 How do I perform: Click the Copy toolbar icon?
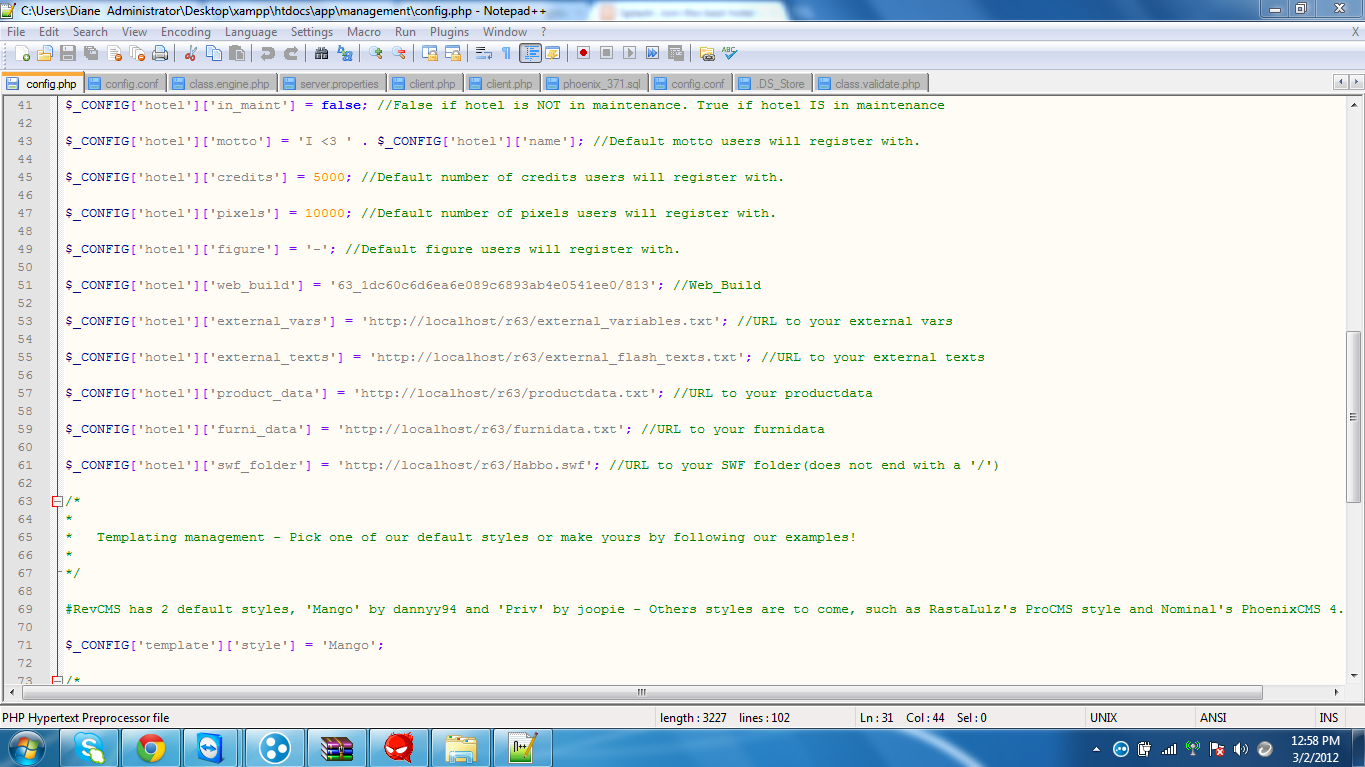click(214, 53)
